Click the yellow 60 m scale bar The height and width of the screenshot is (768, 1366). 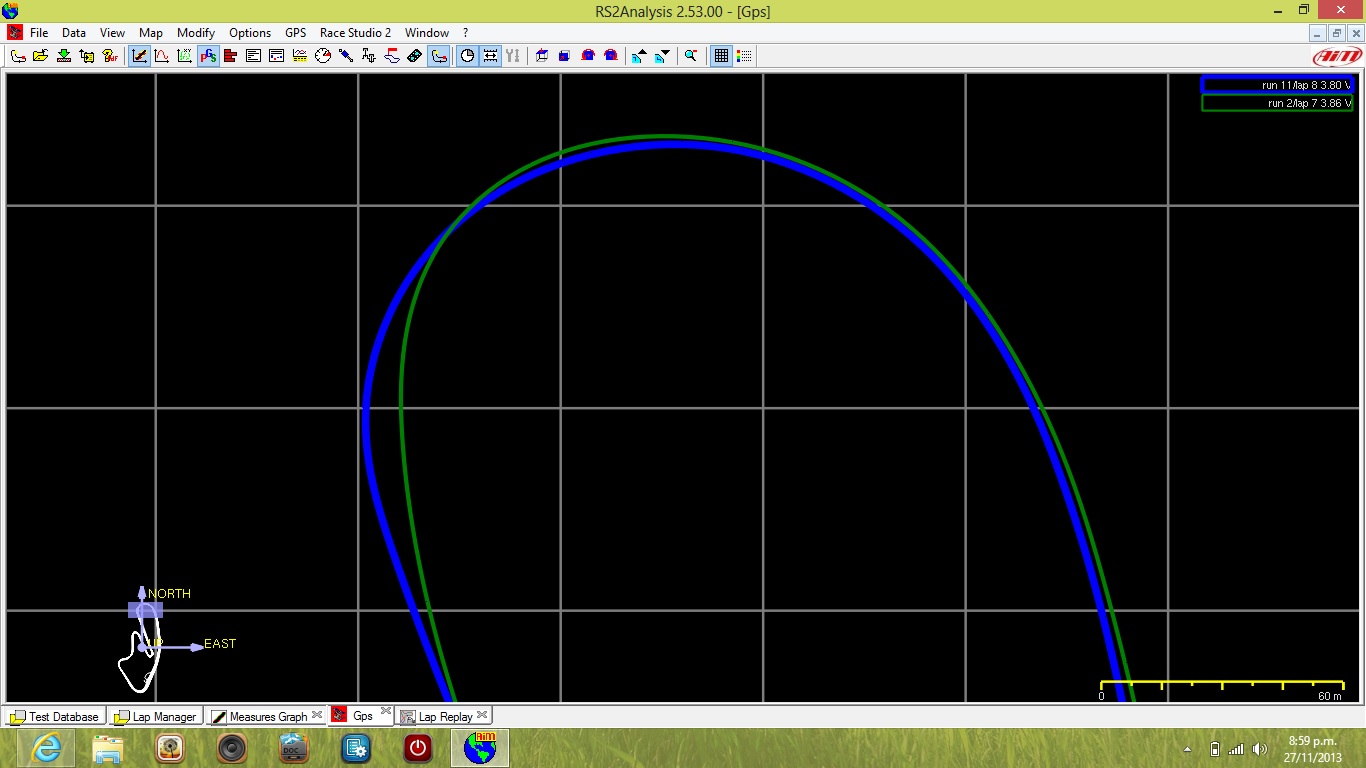[x=1222, y=689]
